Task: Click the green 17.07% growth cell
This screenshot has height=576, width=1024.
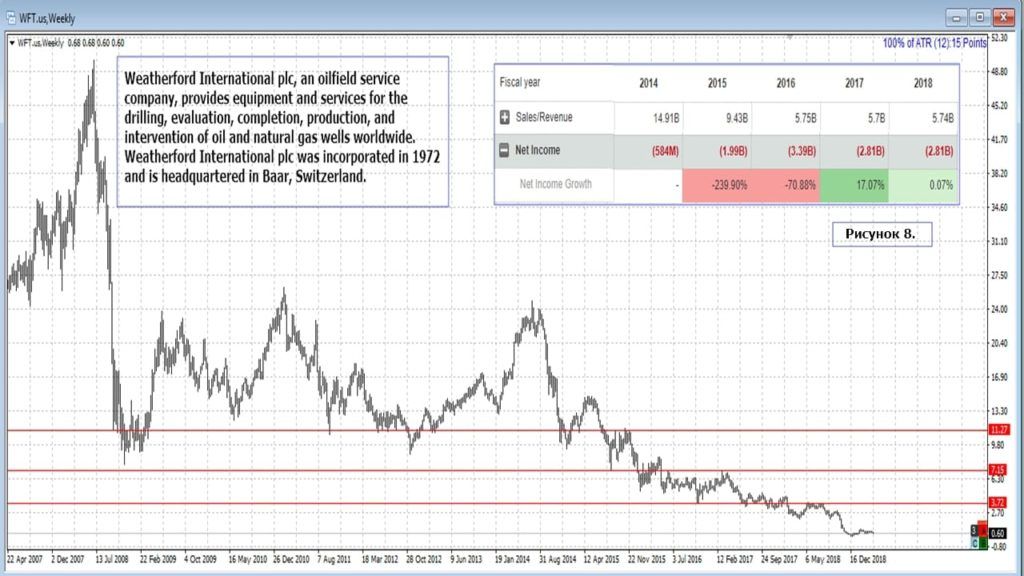Action: click(x=854, y=184)
